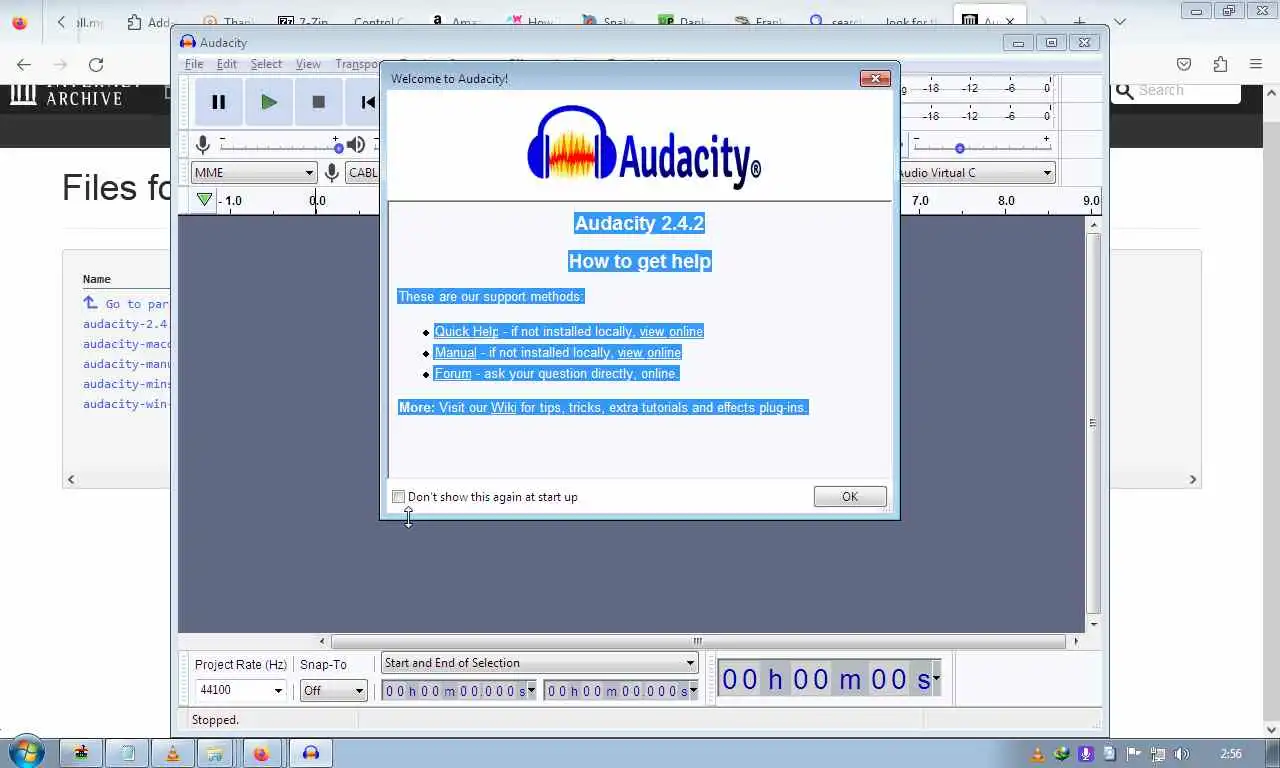Image resolution: width=1280 pixels, height=768 pixels.
Task: Click the Firefox taskbar button
Action: [261, 753]
